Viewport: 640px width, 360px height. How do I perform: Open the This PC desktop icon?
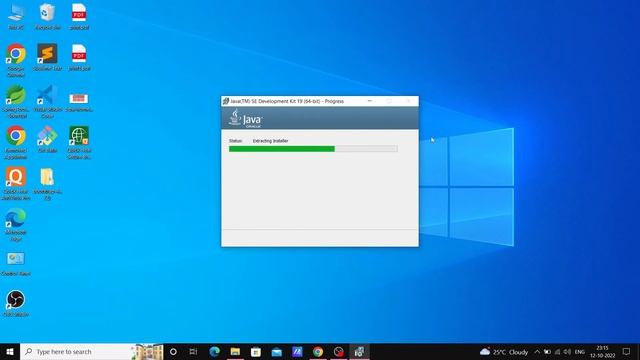[x=16, y=16]
